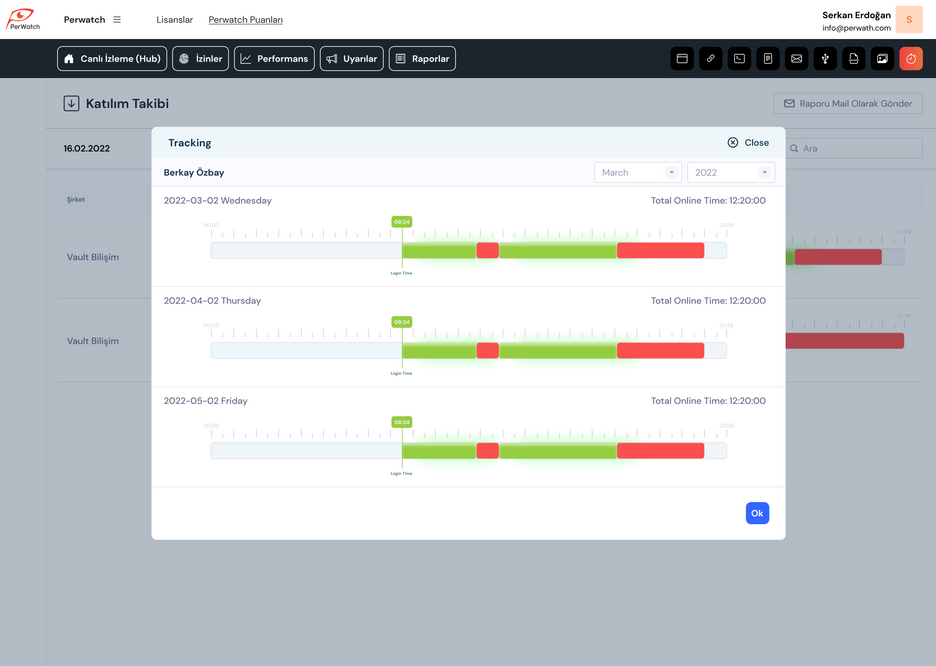Open the Canlı İzleme (Hub) tab
Viewport: 936px width, 666px height.
[x=112, y=58]
